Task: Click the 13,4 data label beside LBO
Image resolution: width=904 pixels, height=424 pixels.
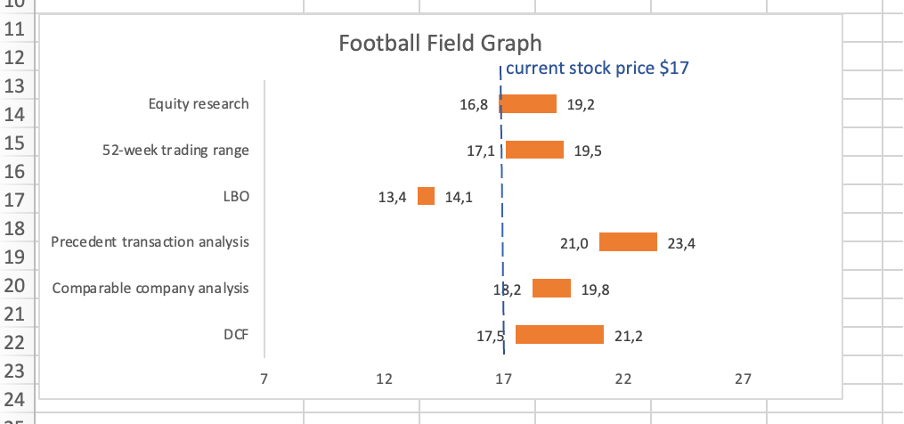Action: 392,197
